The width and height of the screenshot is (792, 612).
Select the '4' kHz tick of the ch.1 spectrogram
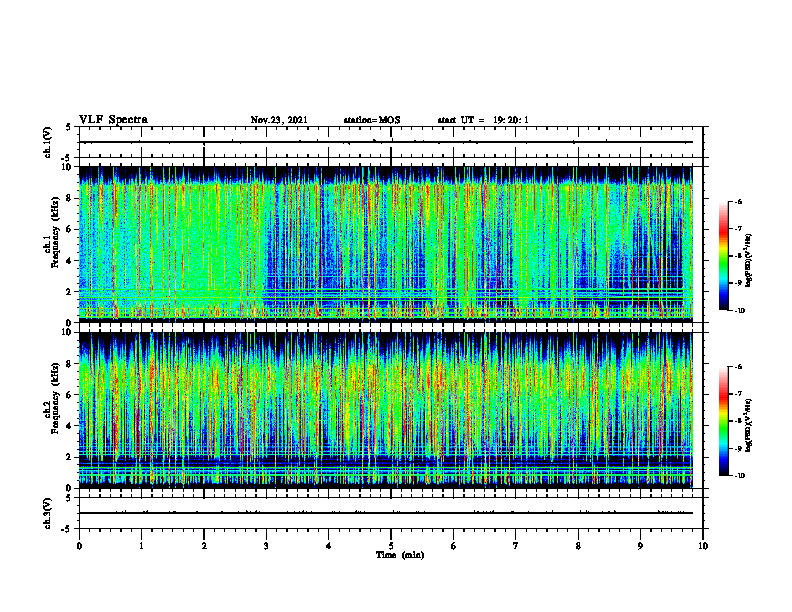click(70, 261)
